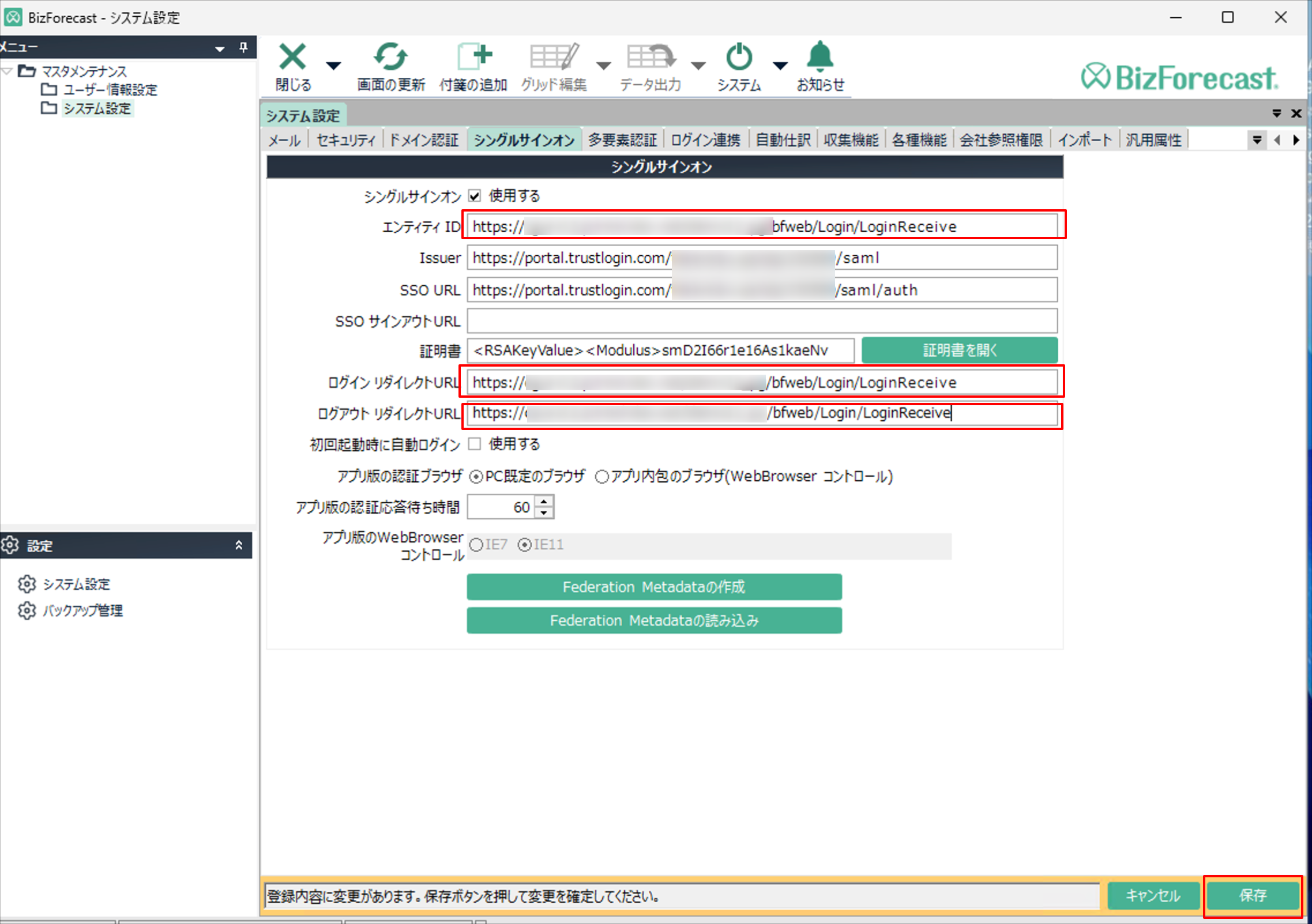Collapse マスタメンテナンス tree triangle
This screenshot has height=924, width=1312.
[7, 71]
